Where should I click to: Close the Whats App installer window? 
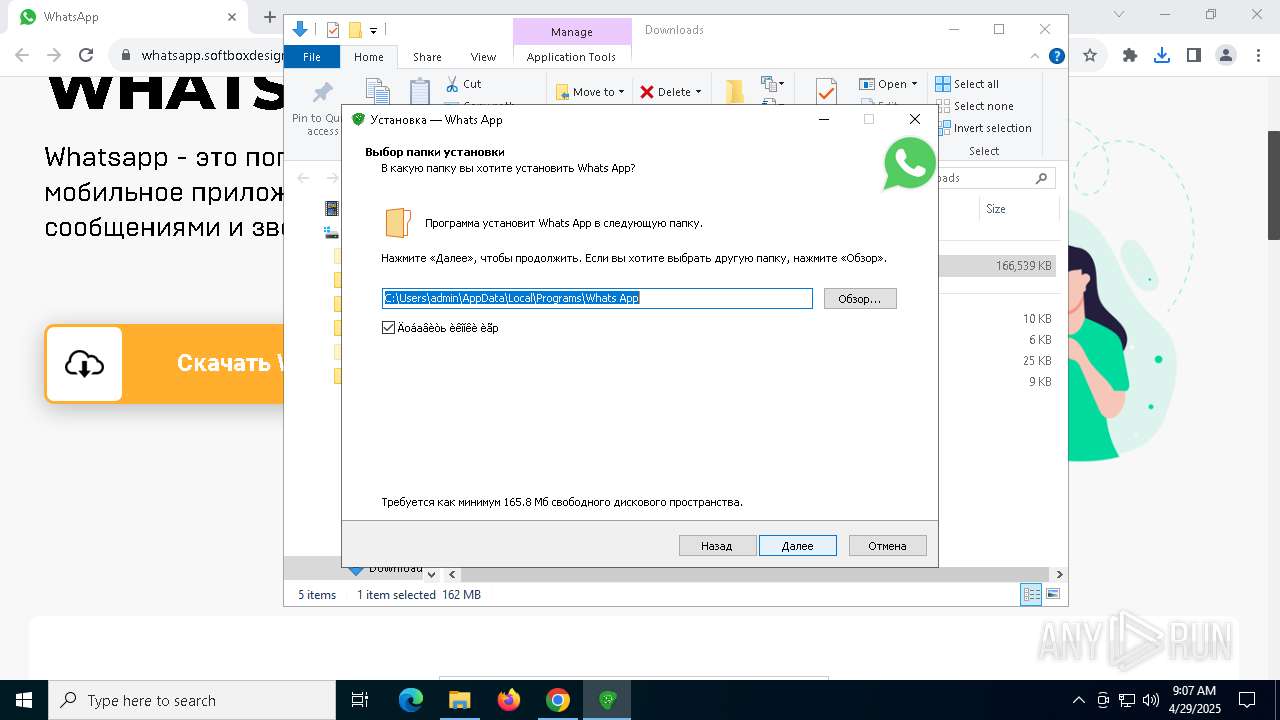914,119
